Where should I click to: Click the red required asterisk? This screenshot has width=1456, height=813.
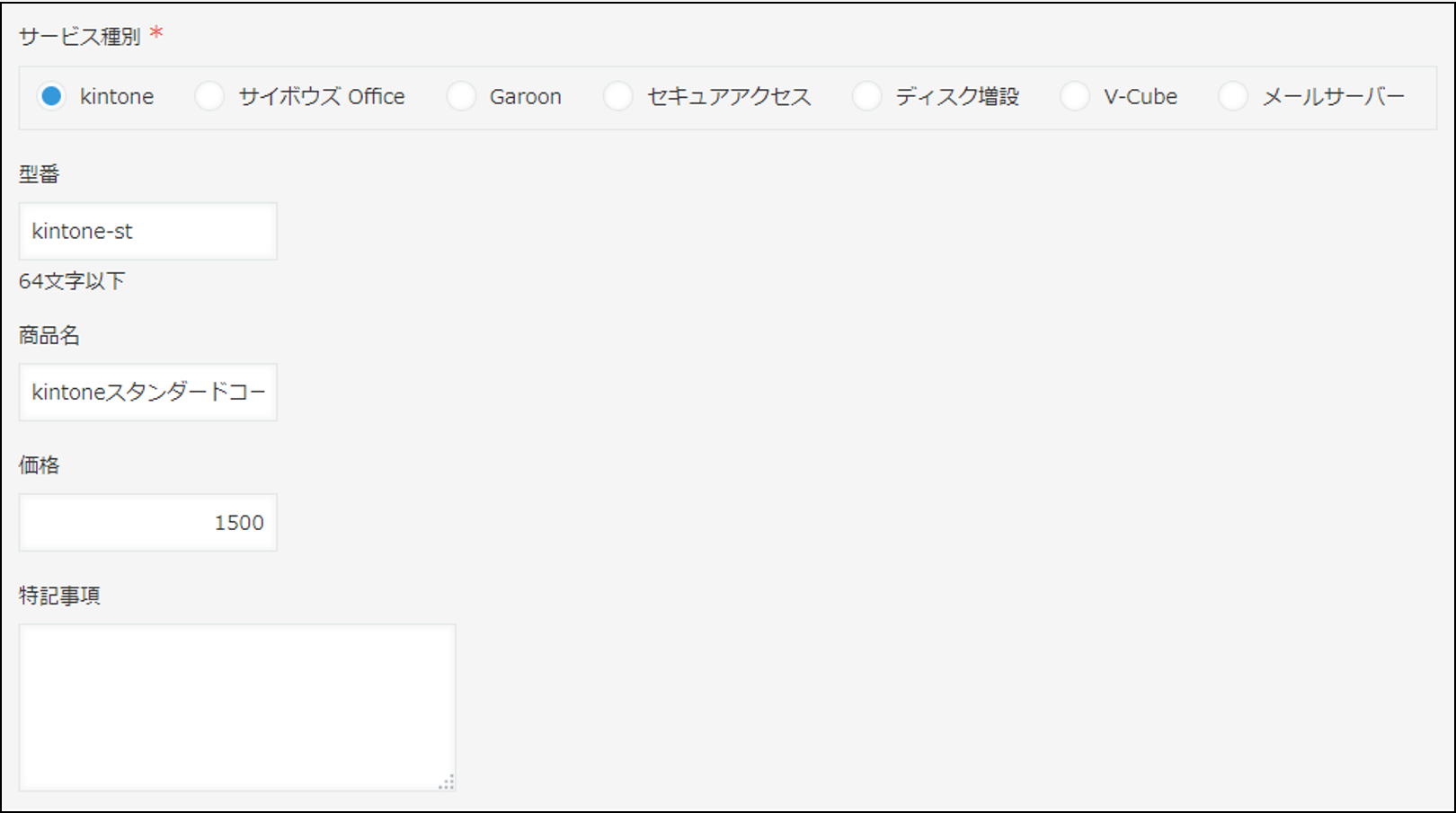pyautogui.click(x=156, y=34)
